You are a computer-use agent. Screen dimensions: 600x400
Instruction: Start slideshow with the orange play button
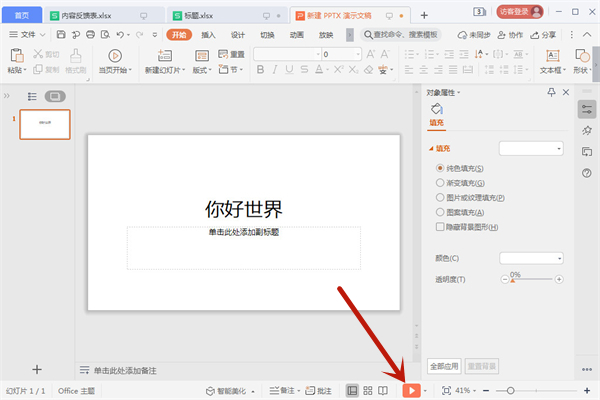410,390
